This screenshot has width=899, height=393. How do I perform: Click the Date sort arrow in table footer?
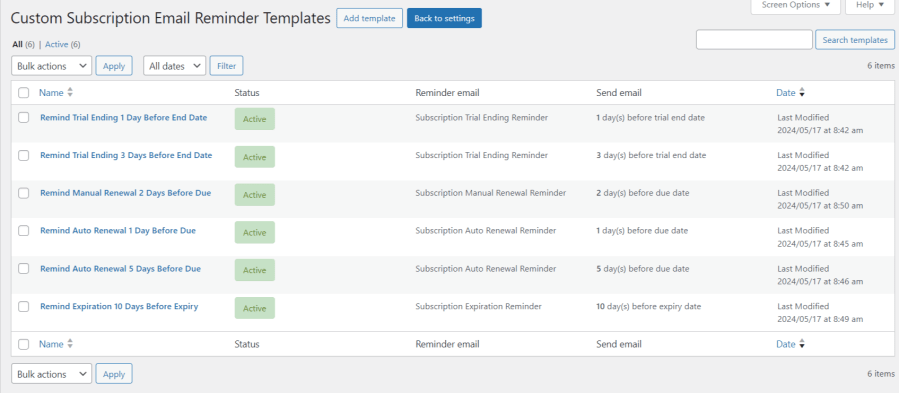click(802, 344)
